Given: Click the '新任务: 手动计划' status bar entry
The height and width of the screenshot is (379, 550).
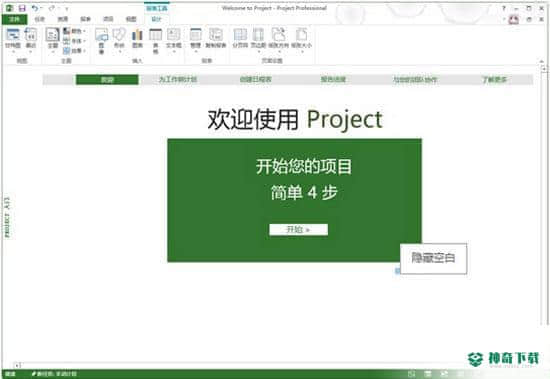Looking at the screenshot, I should (x=54, y=374).
